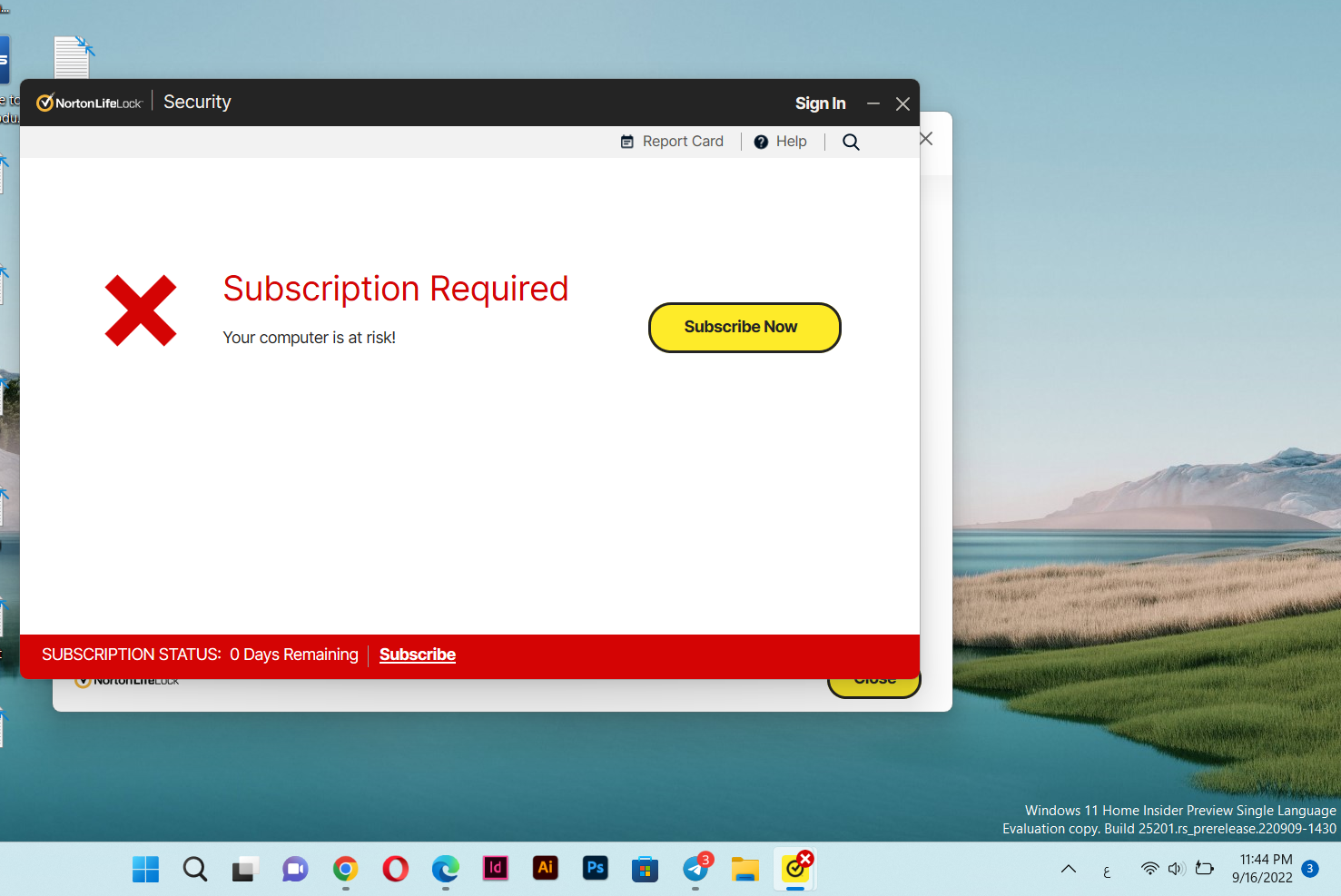
Task: Open Norton Help menu
Action: [x=781, y=142]
